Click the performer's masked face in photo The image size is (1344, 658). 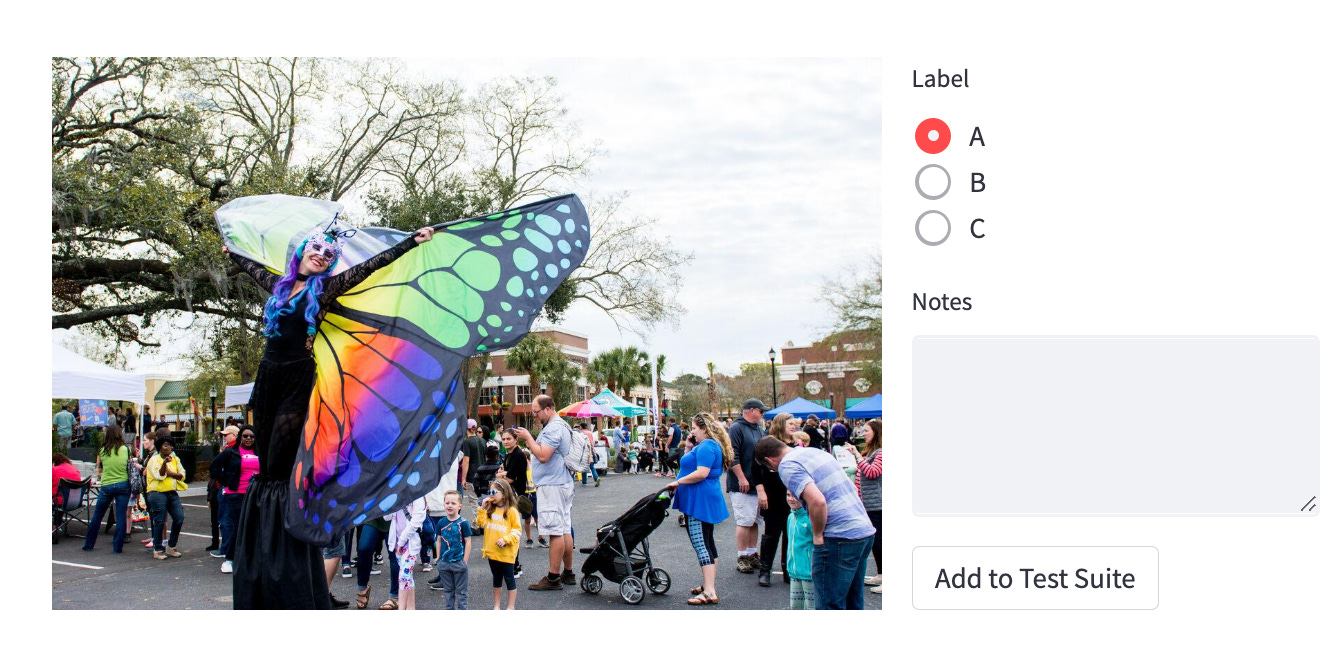coord(322,249)
